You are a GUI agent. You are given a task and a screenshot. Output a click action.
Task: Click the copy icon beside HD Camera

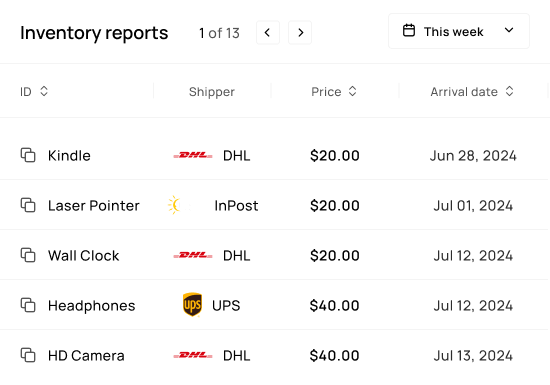click(28, 355)
